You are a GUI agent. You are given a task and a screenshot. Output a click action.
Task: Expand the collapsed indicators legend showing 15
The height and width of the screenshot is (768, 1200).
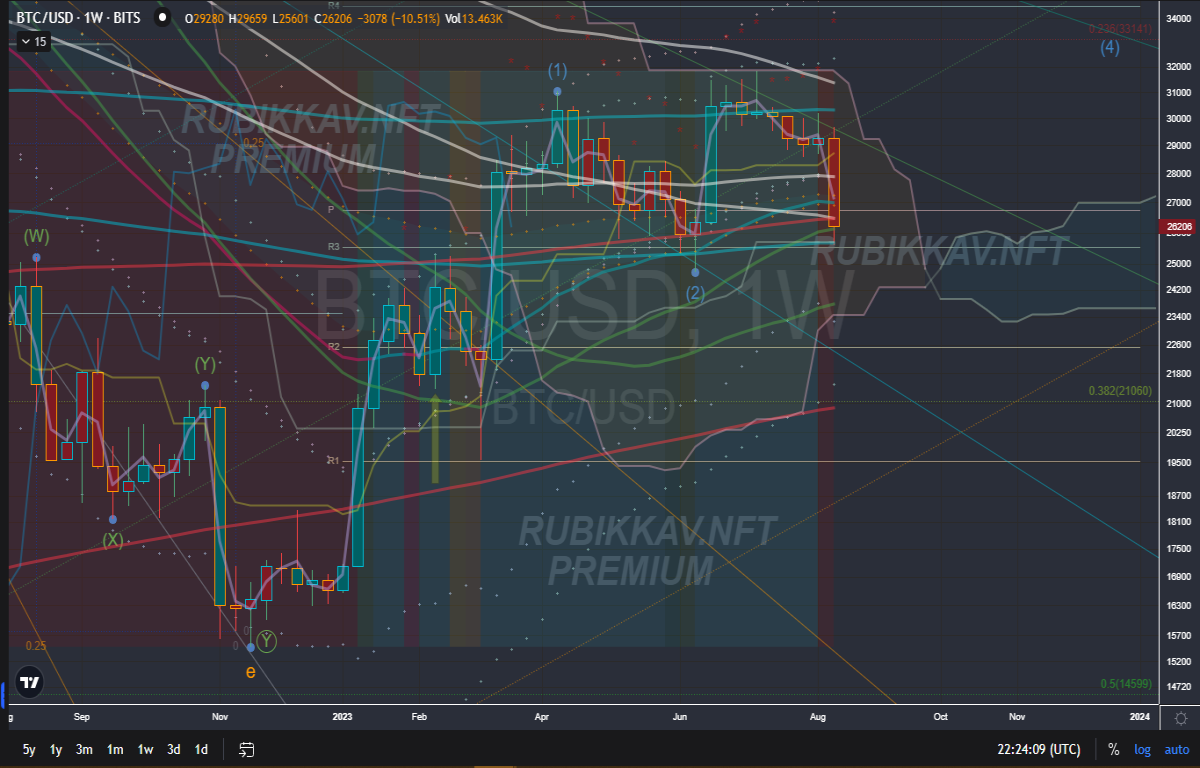click(33, 41)
